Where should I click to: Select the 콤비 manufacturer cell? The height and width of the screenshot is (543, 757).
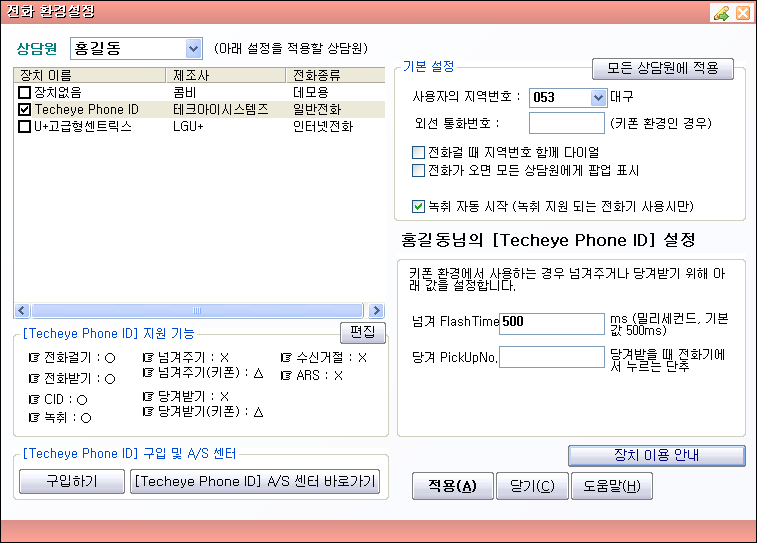185,92
